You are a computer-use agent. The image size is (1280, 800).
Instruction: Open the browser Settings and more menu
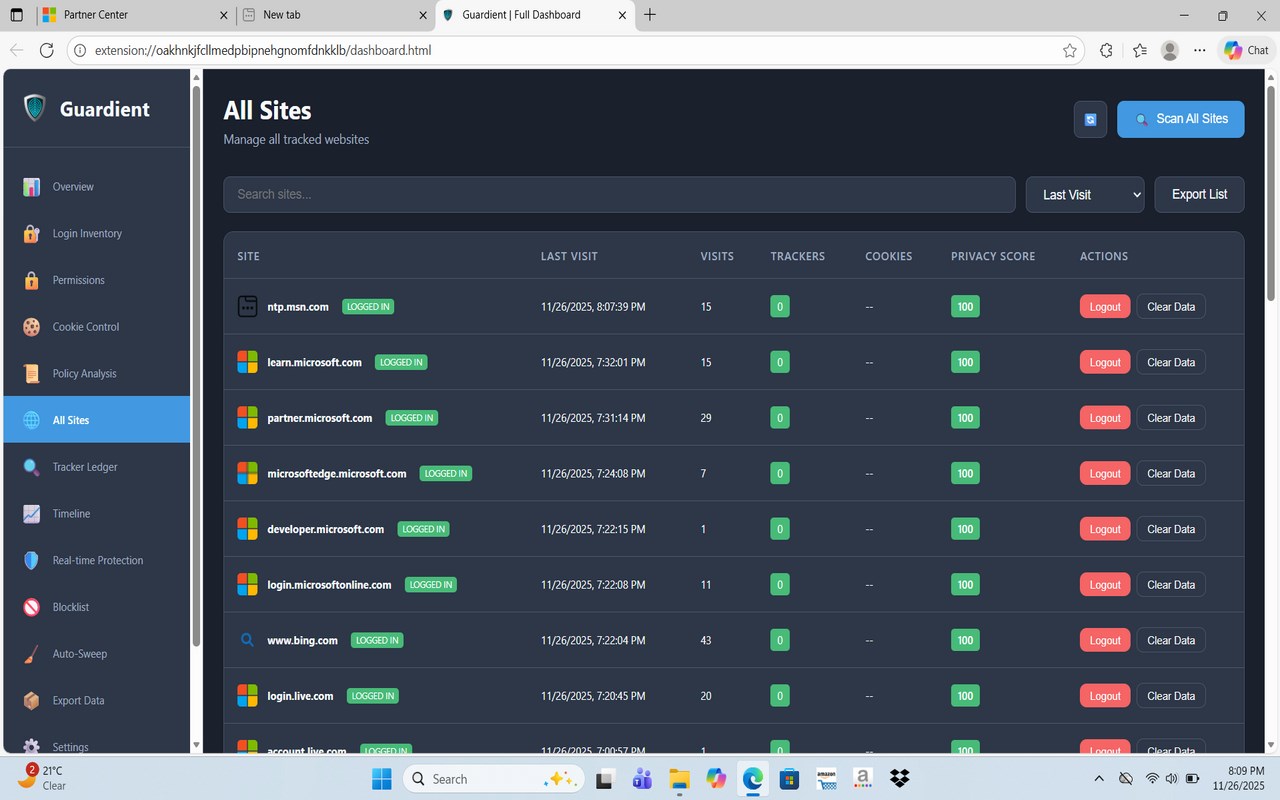[1200, 50]
